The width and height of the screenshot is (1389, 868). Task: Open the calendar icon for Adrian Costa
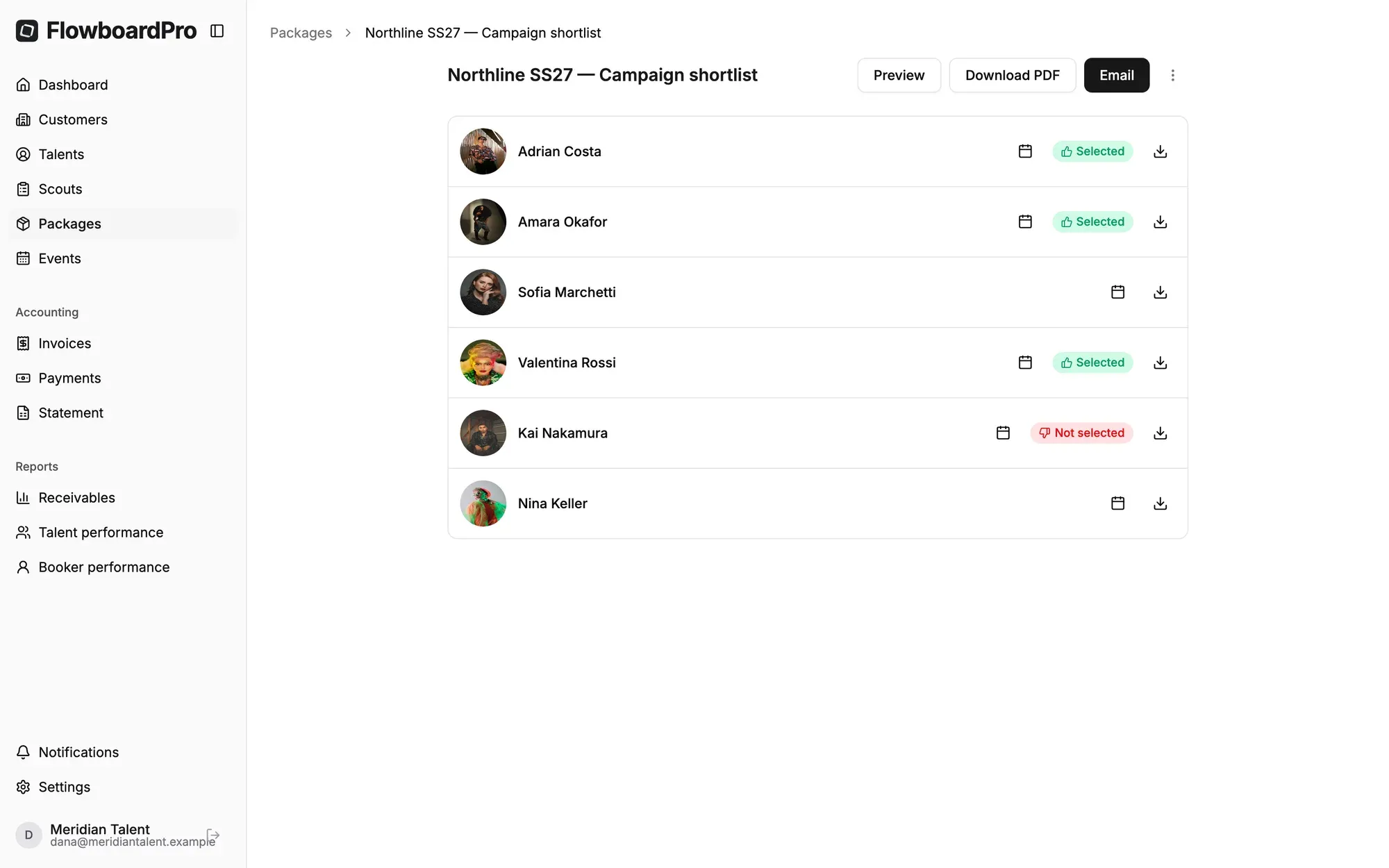tap(1025, 151)
